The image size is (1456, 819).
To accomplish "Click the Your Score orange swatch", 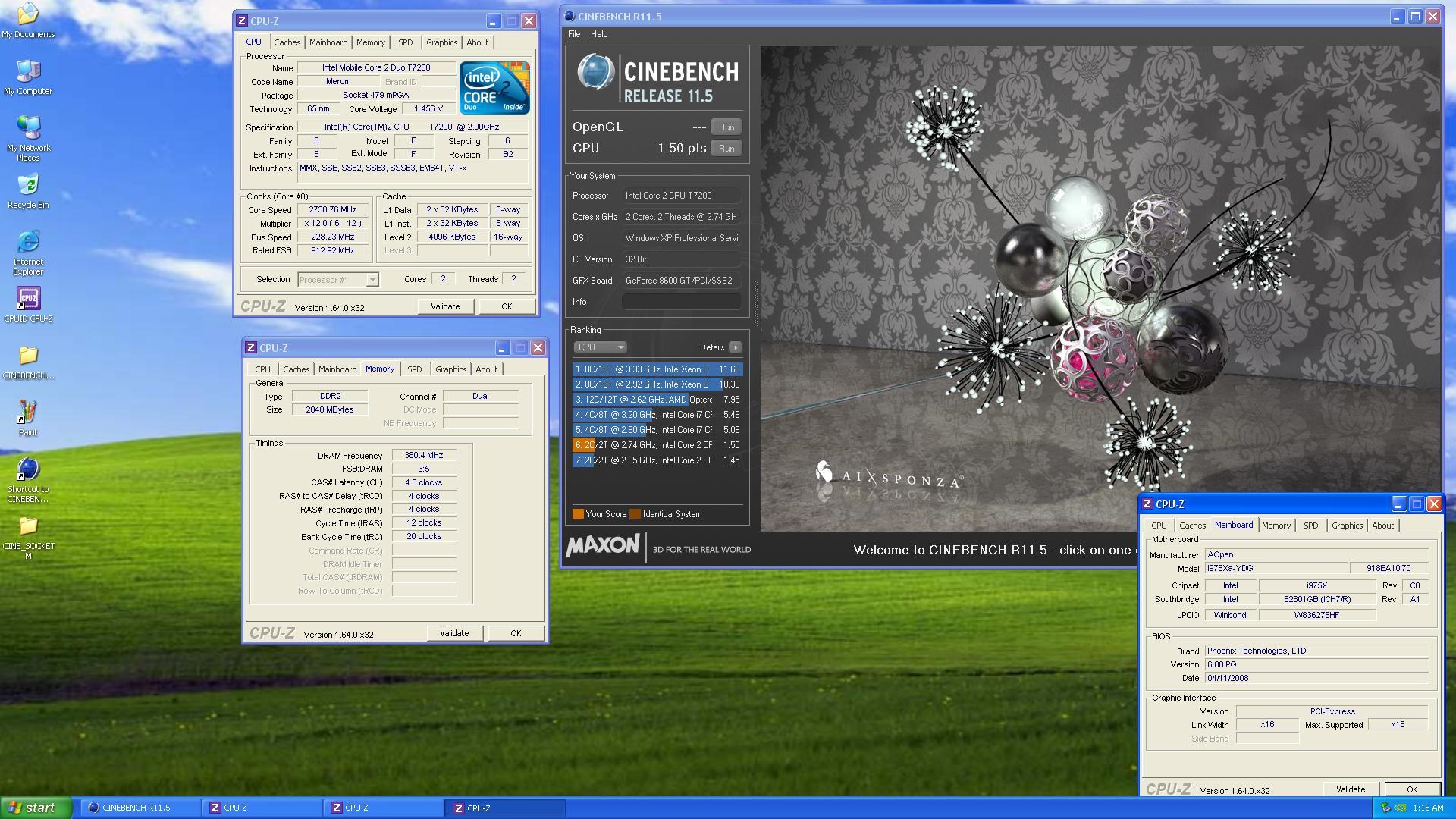I will point(578,514).
